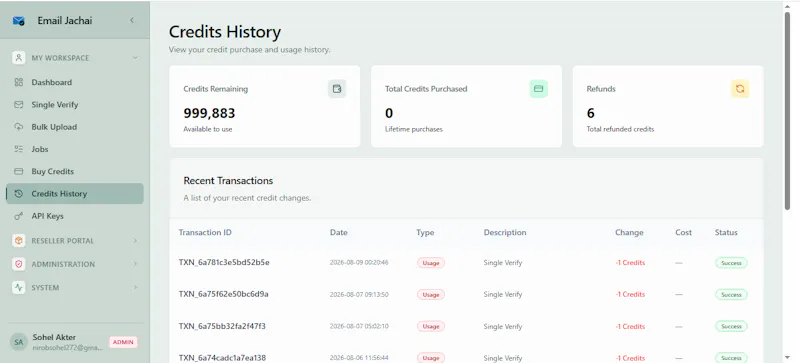Image resolution: width=800 pixels, height=363 pixels.
Task: Click the System activity pulse icon
Action: [19, 287]
